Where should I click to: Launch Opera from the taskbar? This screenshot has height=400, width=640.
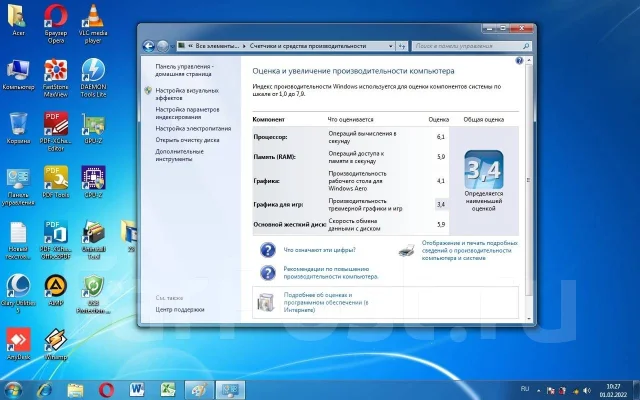[106, 390]
